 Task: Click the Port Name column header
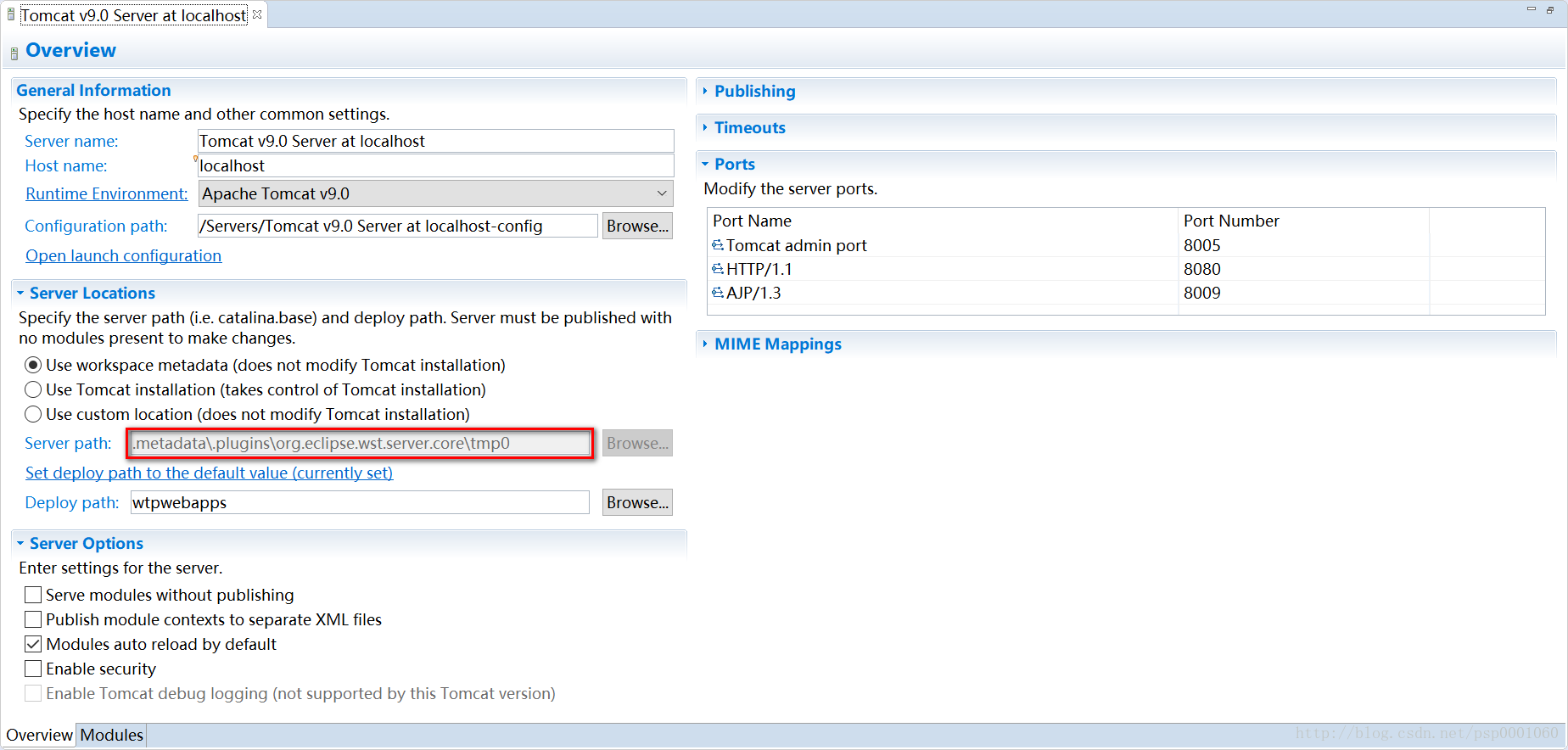(943, 221)
